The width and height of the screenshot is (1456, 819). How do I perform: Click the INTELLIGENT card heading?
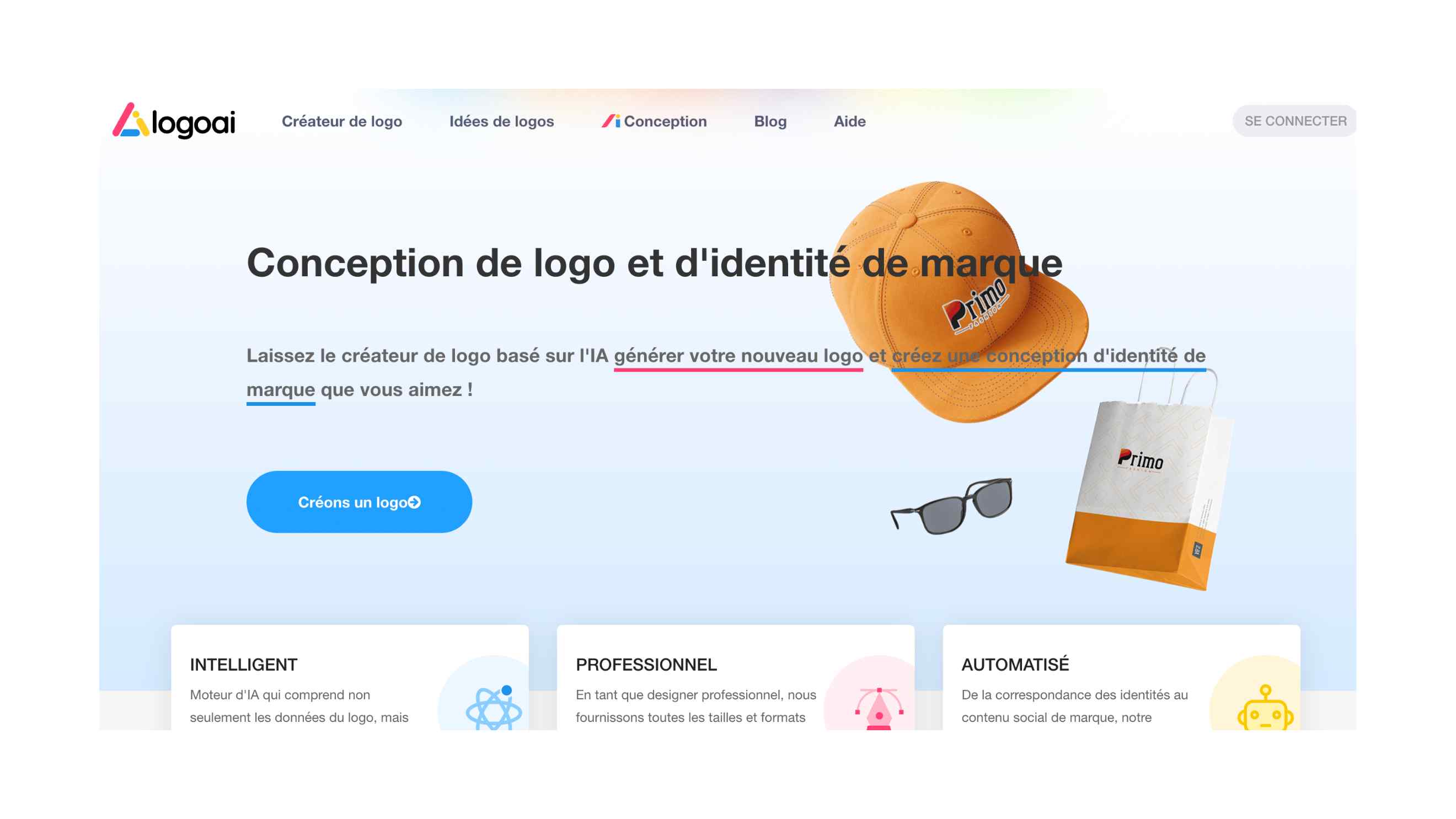244,665
